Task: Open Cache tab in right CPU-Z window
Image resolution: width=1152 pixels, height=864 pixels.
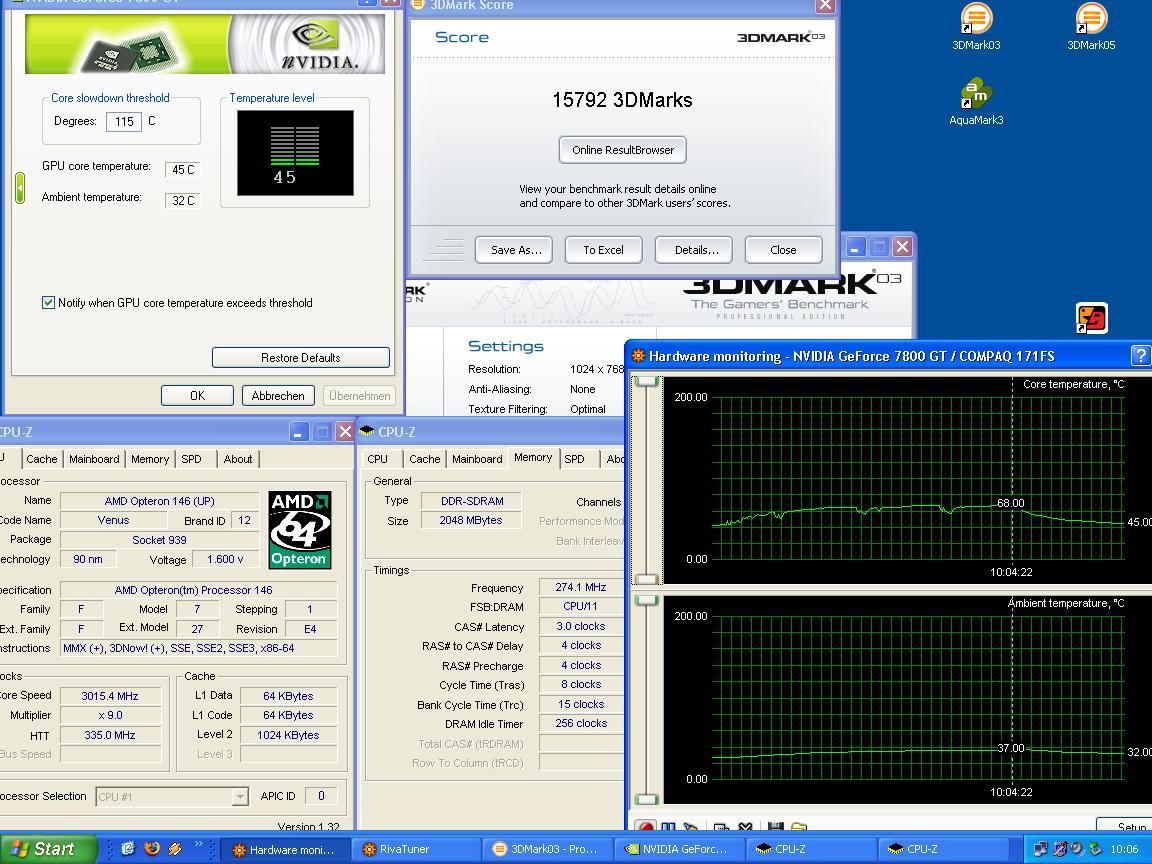Action: pos(425,458)
